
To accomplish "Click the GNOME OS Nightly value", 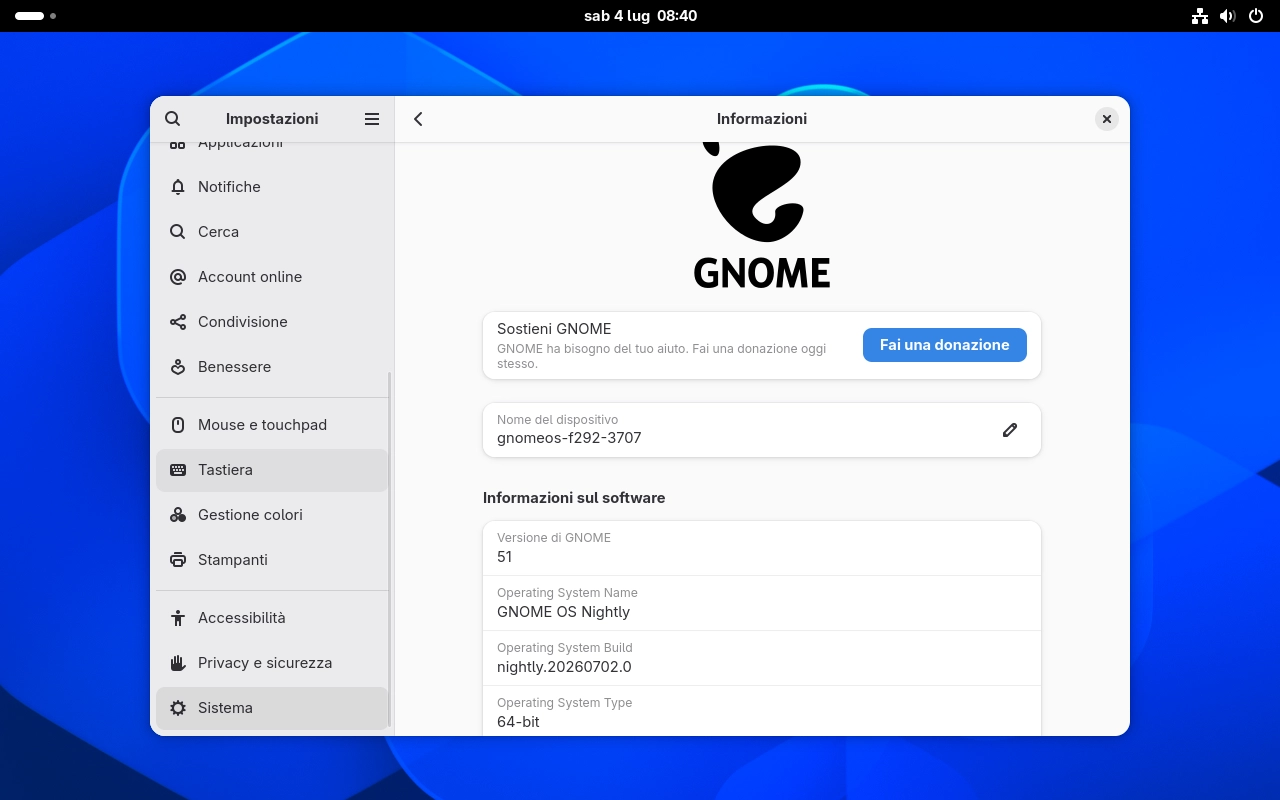I will click(563, 612).
